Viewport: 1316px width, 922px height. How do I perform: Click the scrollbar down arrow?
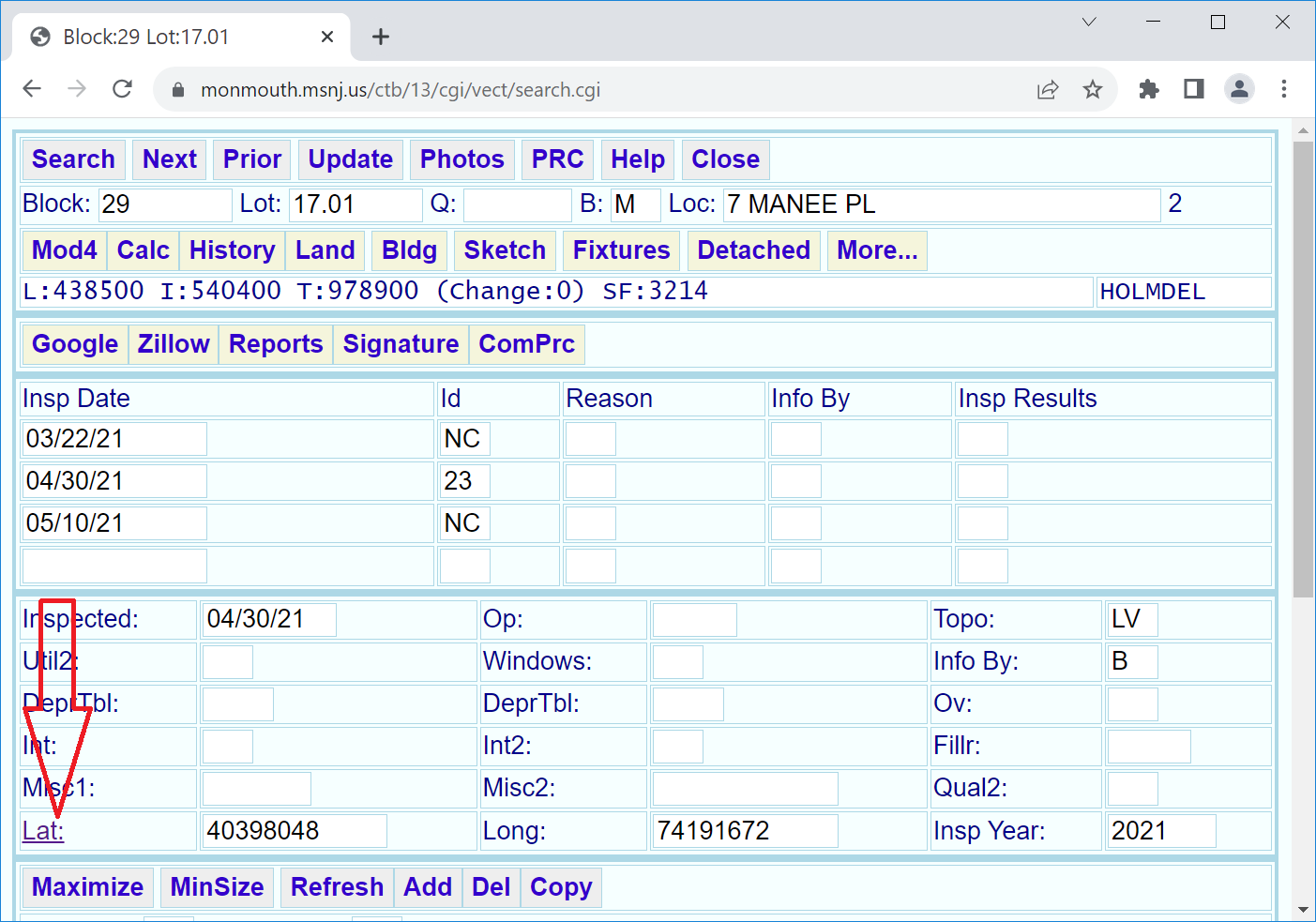1303,910
